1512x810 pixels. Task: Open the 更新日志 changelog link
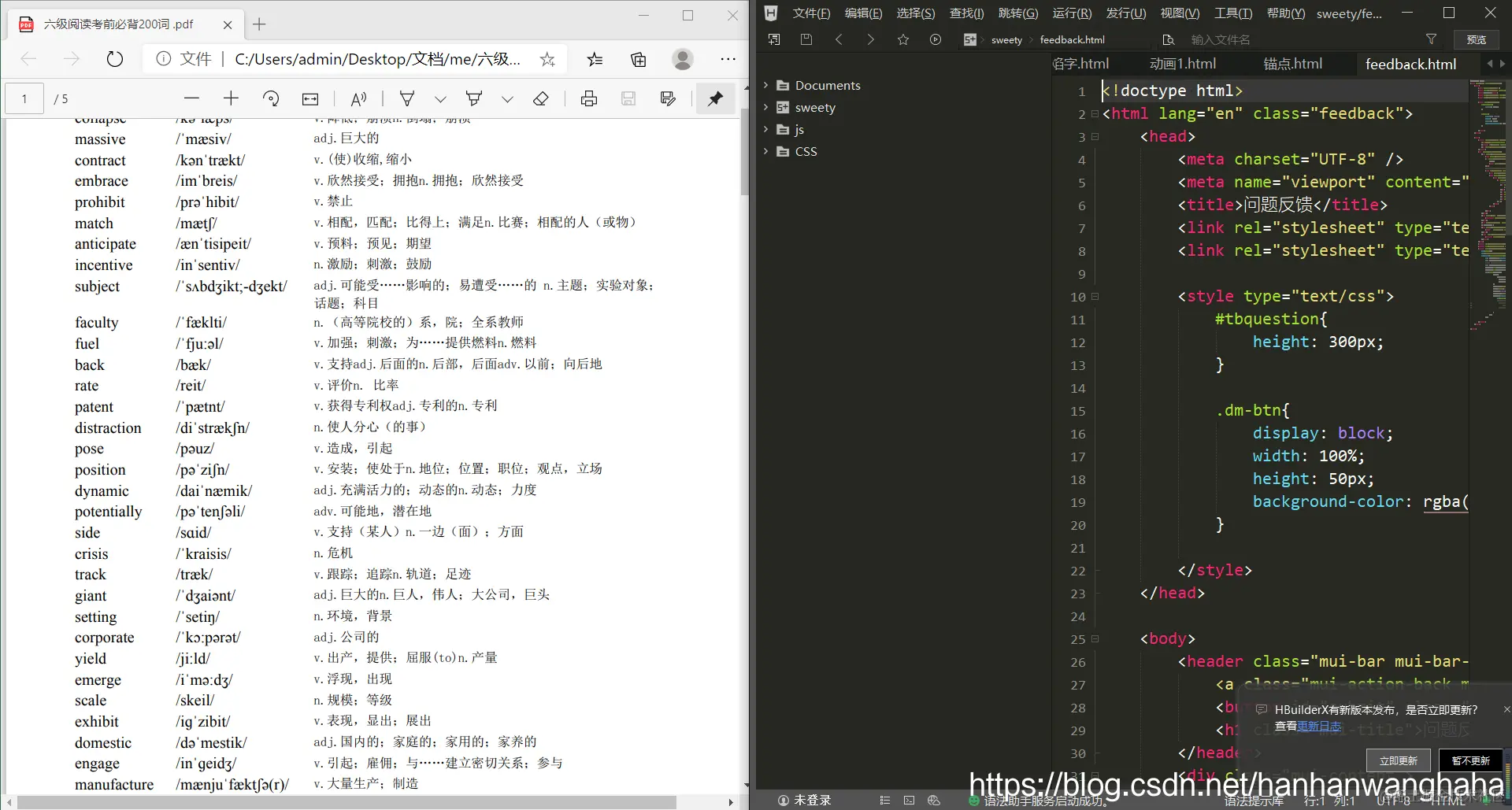[x=1319, y=726]
